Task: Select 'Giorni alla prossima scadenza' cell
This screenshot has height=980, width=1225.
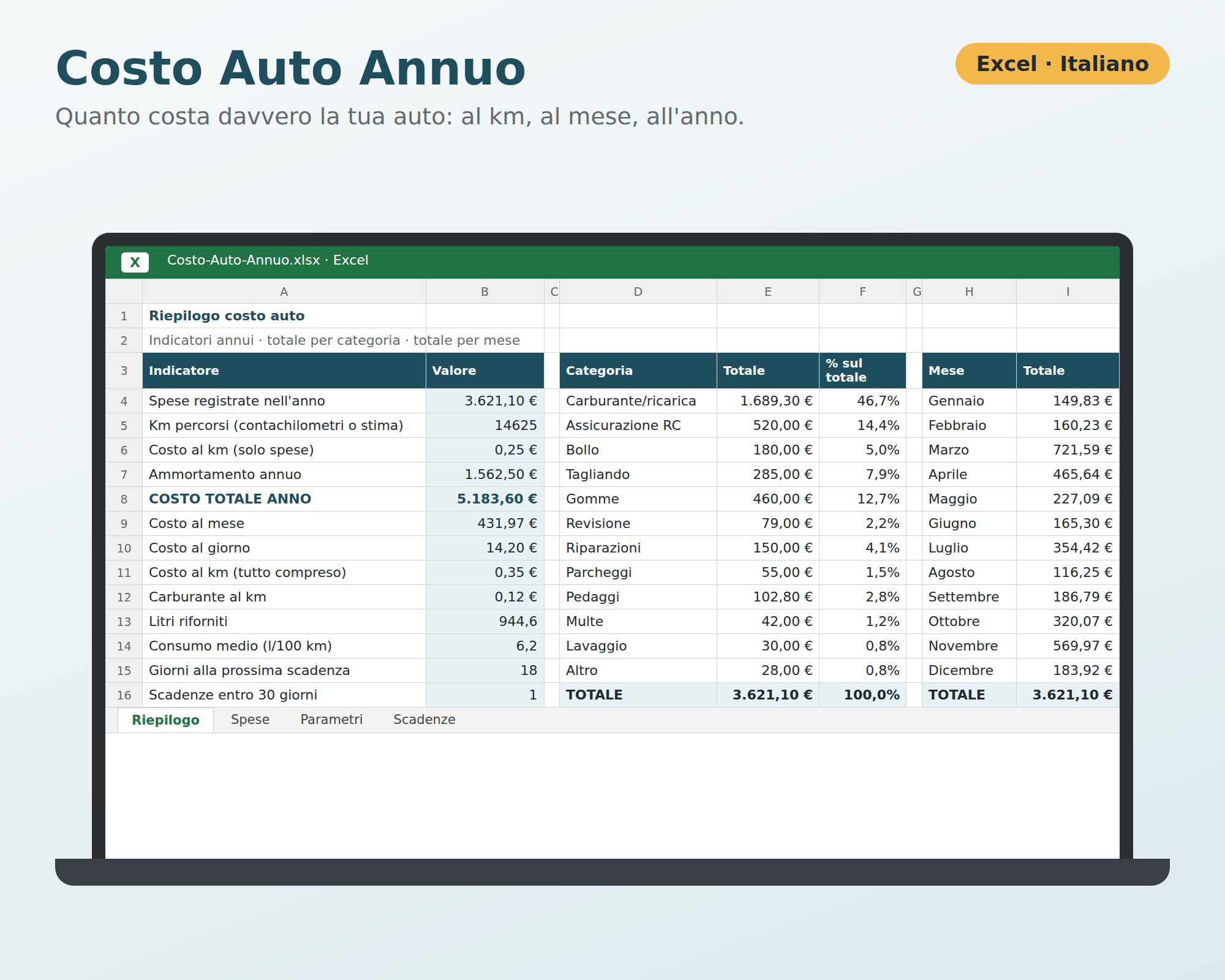Action: pyautogui.click(x=284, y=671)
